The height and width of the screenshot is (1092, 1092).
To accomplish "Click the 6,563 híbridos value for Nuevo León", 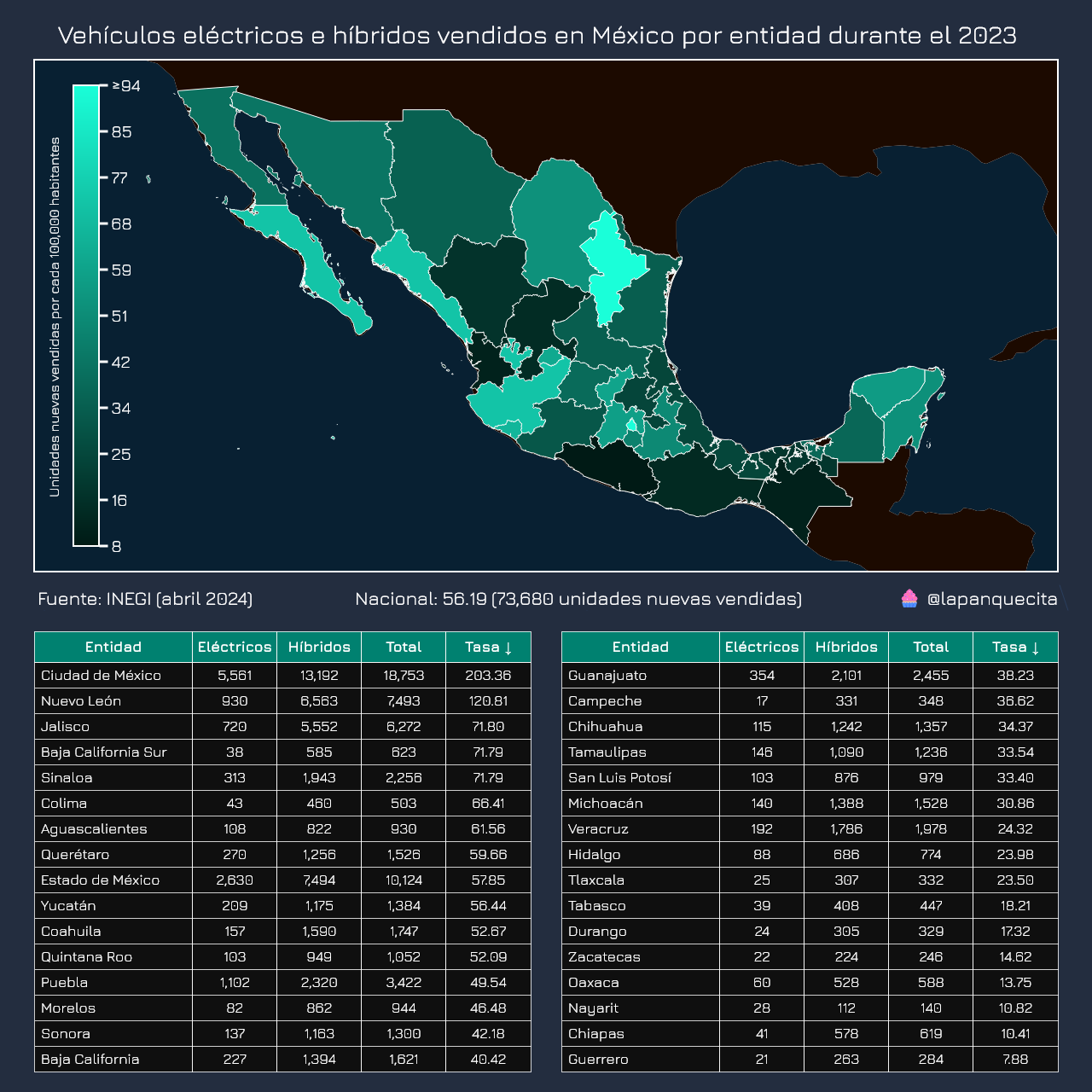I will [x=319, y=700].
